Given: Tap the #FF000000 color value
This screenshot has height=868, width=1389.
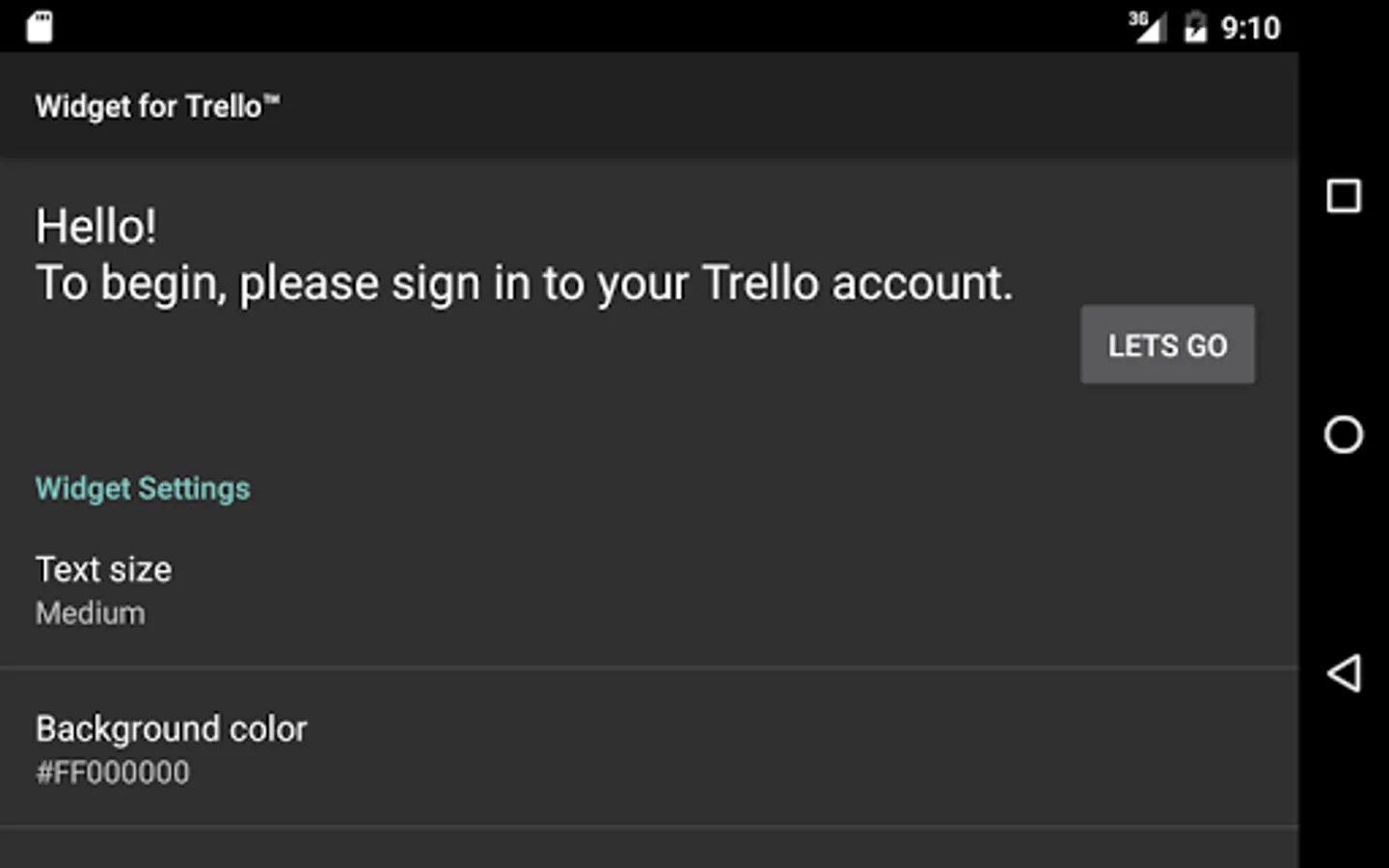Looking at the screenshot, I should click(x=113, y=773).
